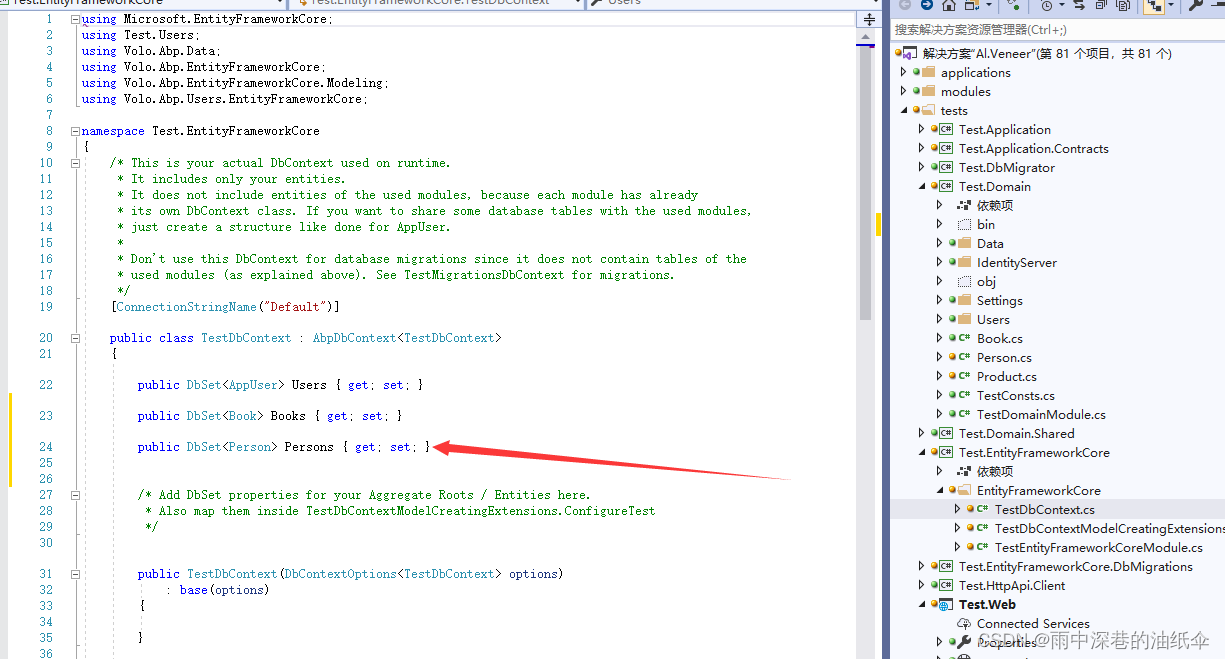Click the properties wrench icon in toolbar
The image size is (1225, 659).
pos(1195,6)
